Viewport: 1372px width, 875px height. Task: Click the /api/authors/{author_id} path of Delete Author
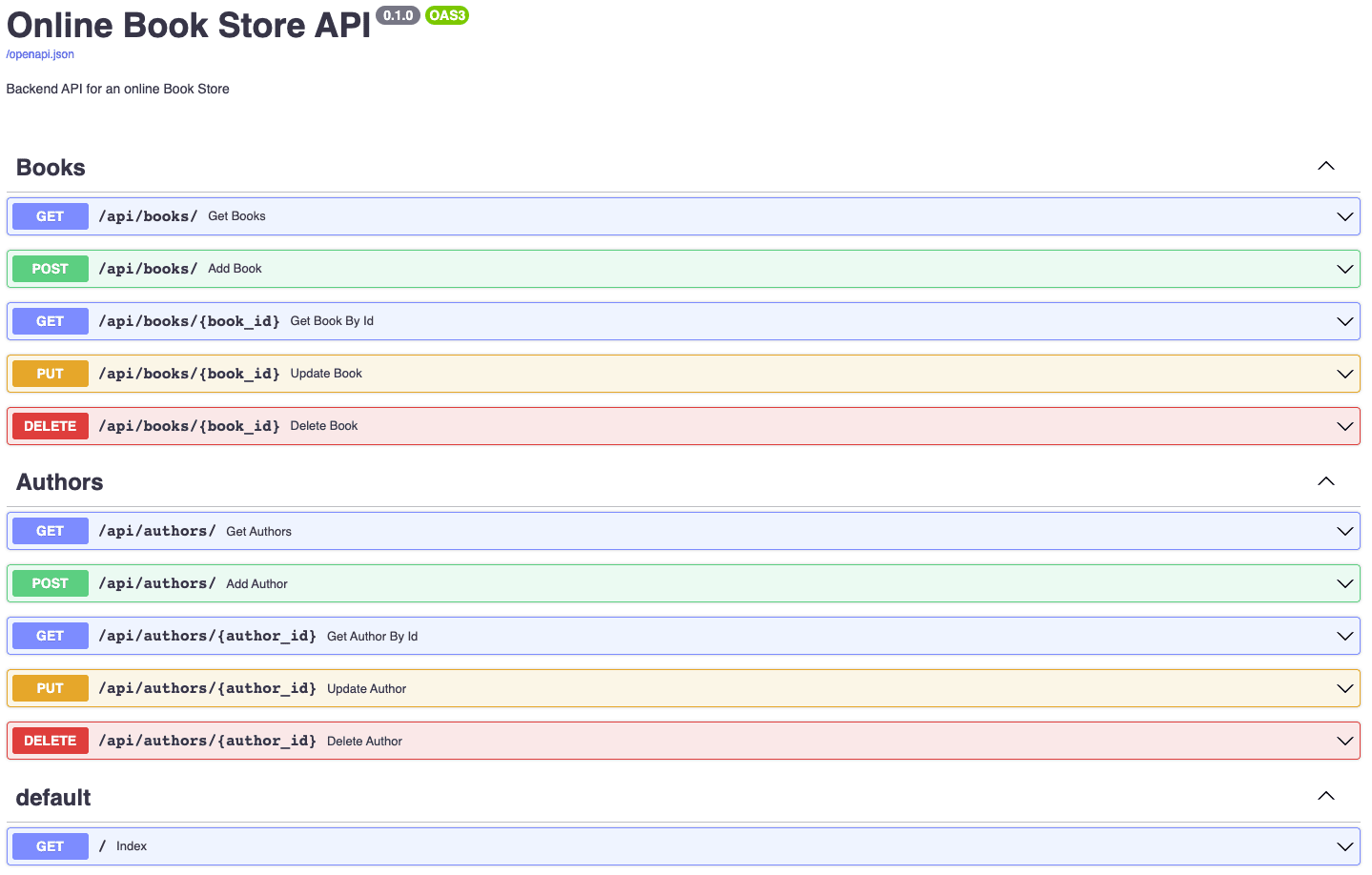coord(207,741)
